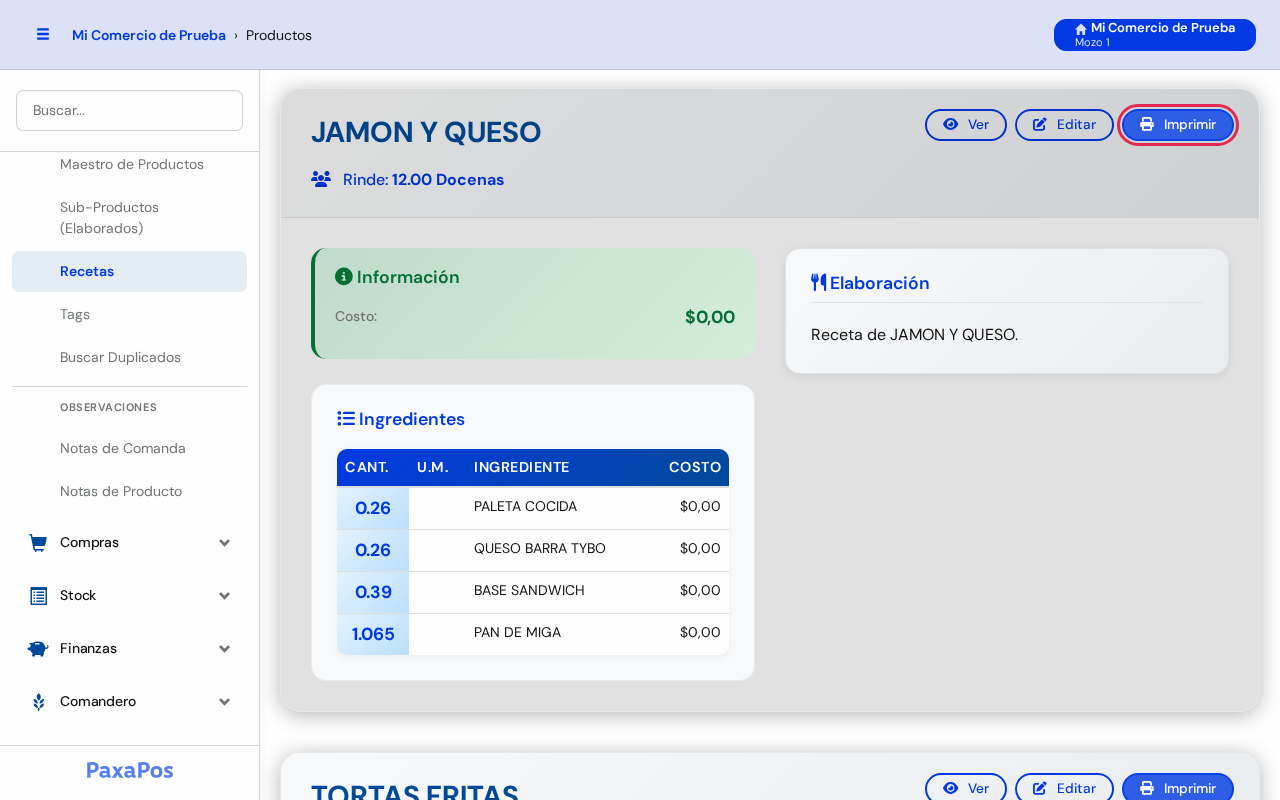The height and width of the screenshot is (800, 1280).
Task: Click the Compras shopping cart icon
Action: 38,543
